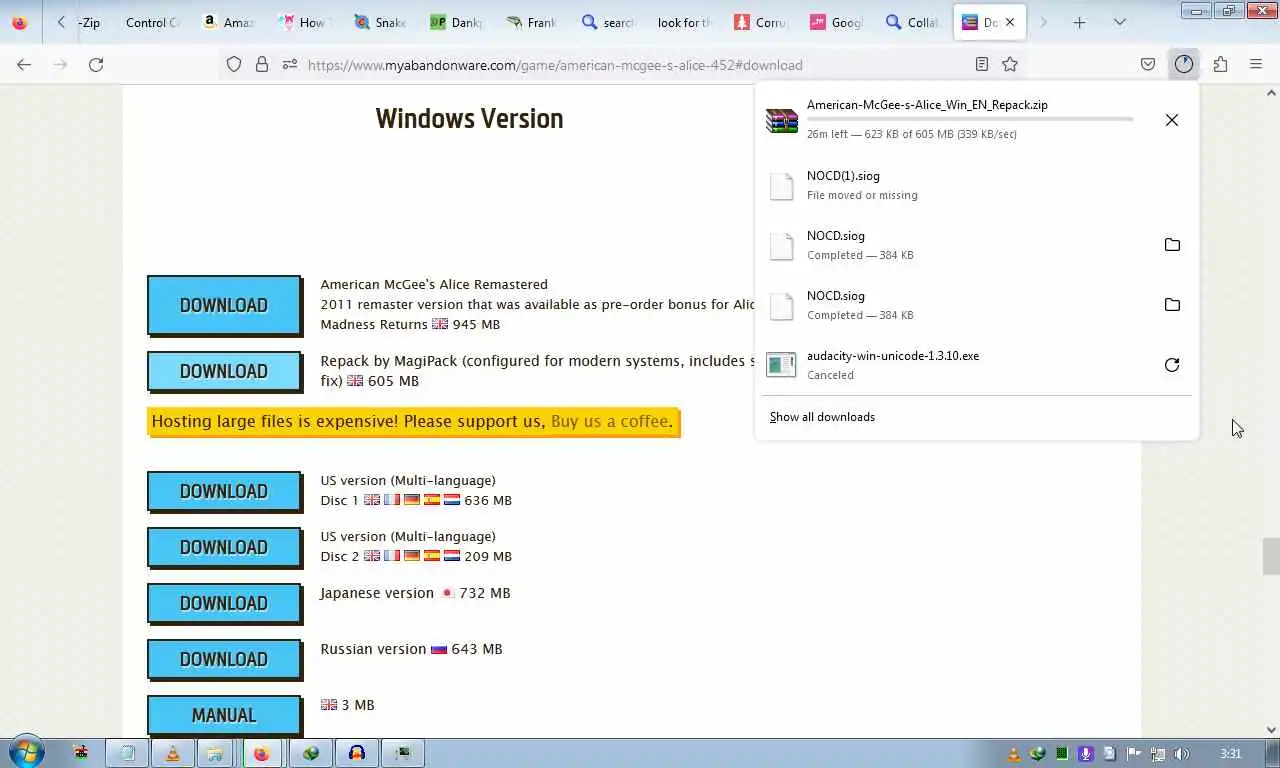Switch to the Amazon tab
This screenshot has height=768, width=1280.
[x=228, y=22]
